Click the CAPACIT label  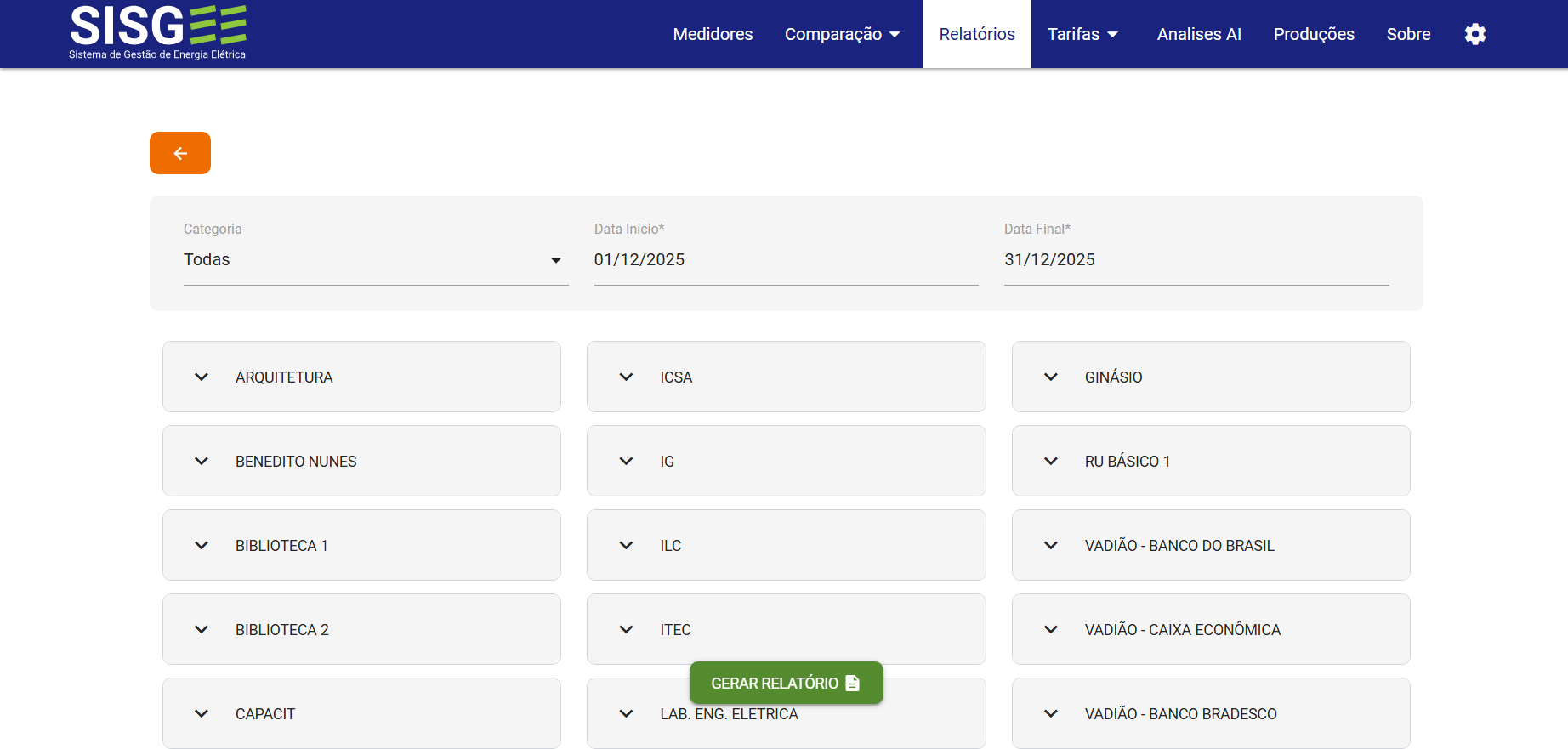pos(265,713)
